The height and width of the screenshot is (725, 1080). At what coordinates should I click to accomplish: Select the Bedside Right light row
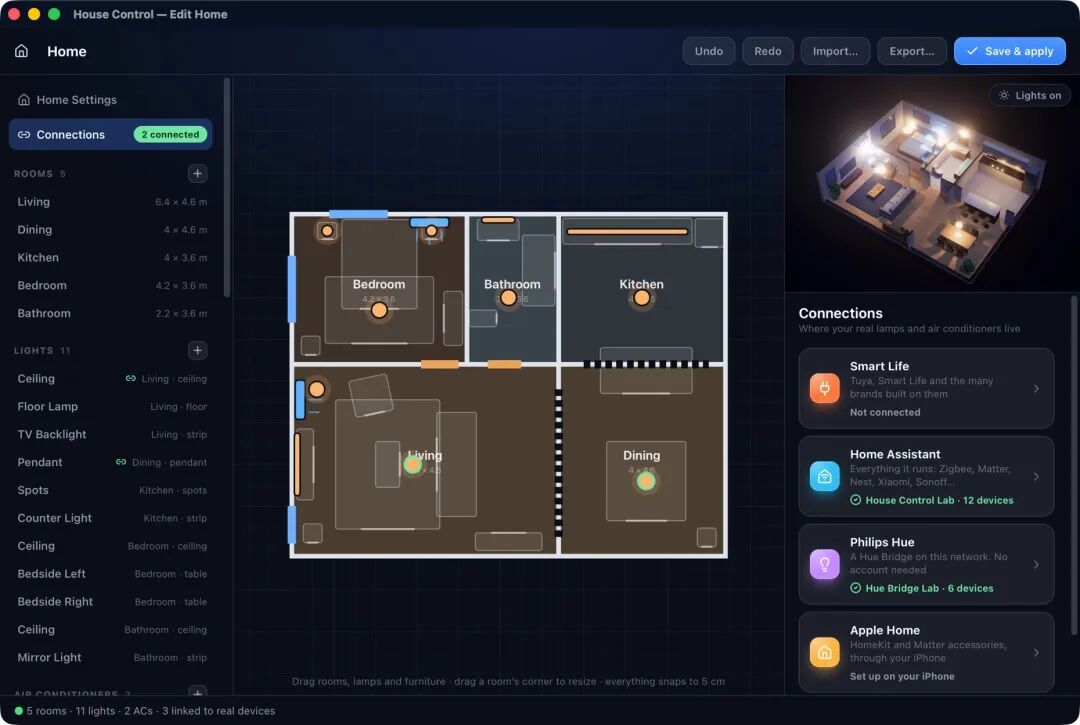pos(111,602)
